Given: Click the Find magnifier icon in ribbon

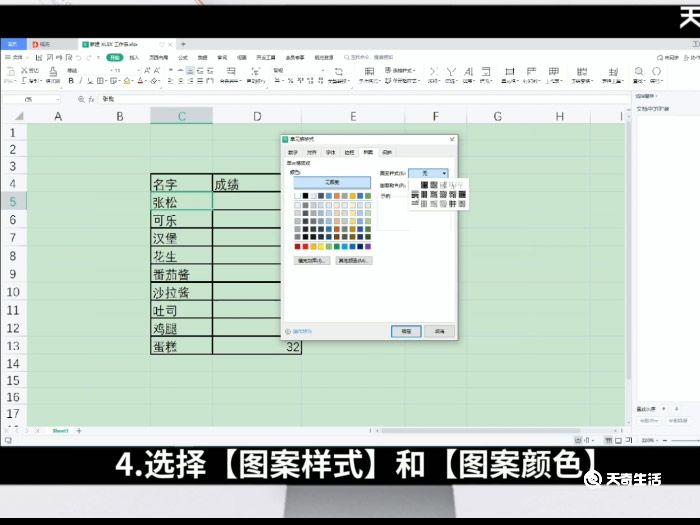Looking at the screenshot, I should (x=639, y=71).
